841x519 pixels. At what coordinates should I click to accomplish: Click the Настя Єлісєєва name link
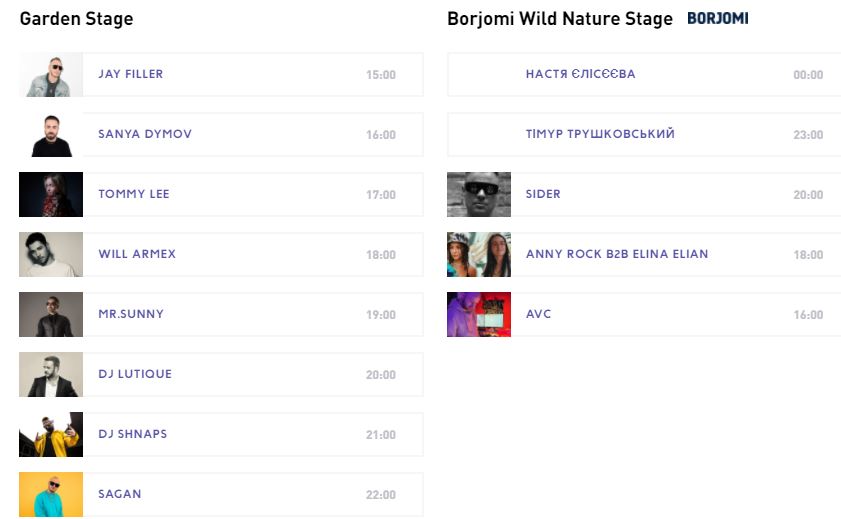point(580,74)
